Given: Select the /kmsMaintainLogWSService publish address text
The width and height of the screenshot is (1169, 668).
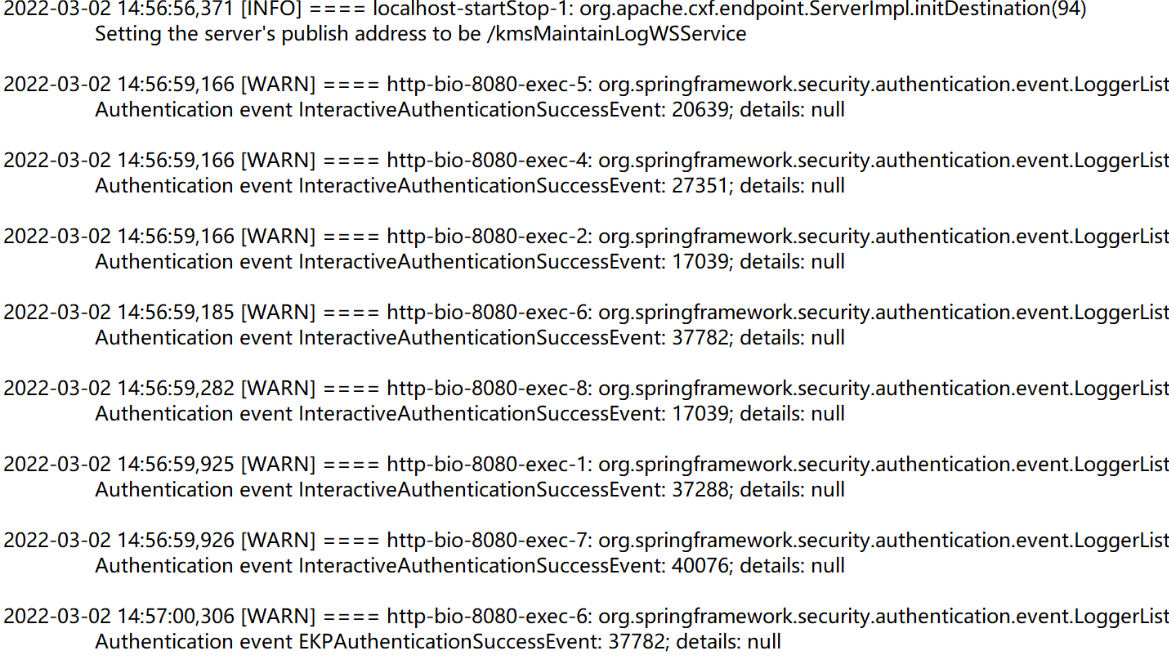Looking at the screenshot, I should pyautogui.click(x=616, y=34).
